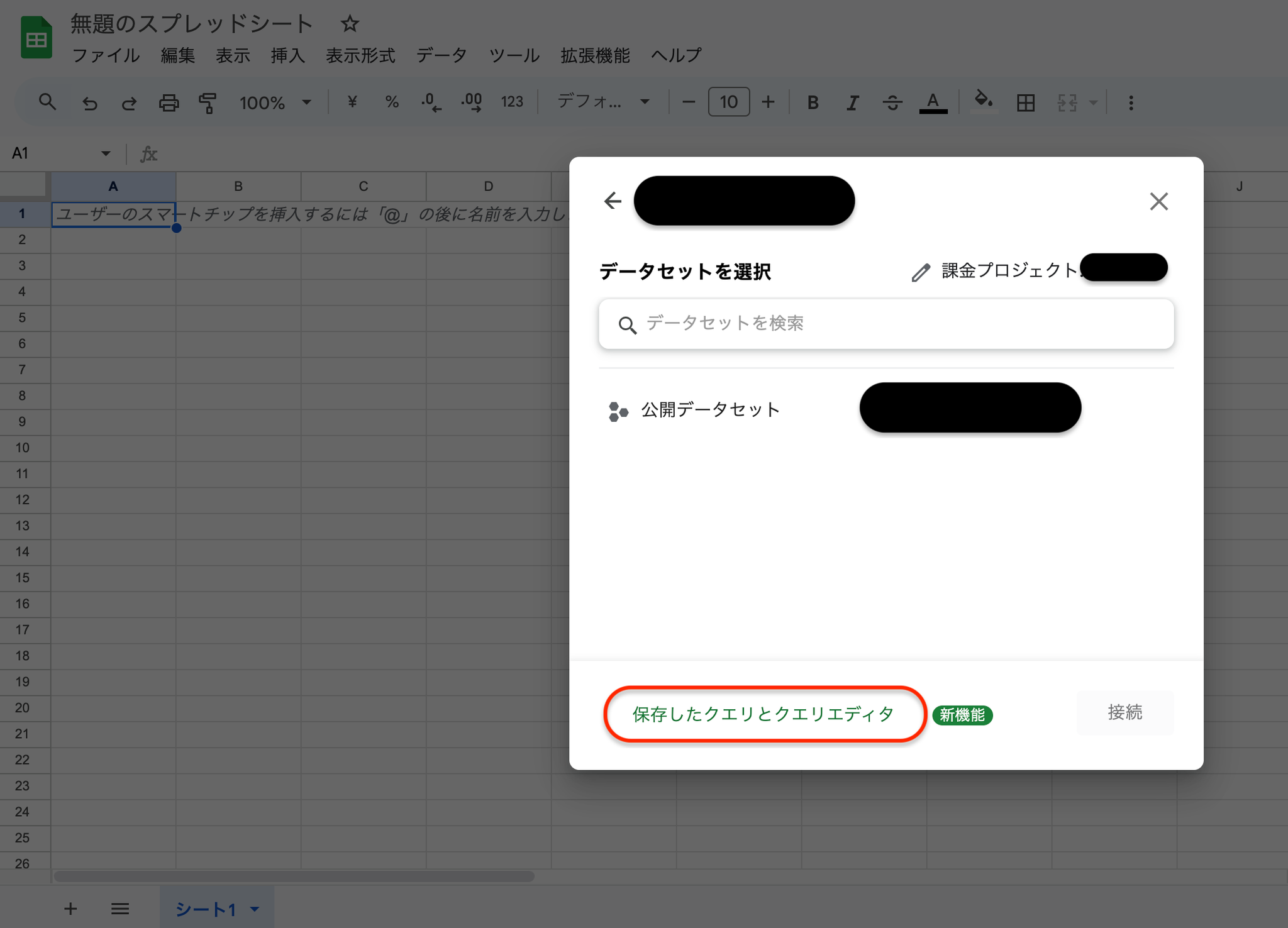This screenshot has height=928, width=1288.
Task: Click the horizontal scrollbar
Action: coord(294,876)
